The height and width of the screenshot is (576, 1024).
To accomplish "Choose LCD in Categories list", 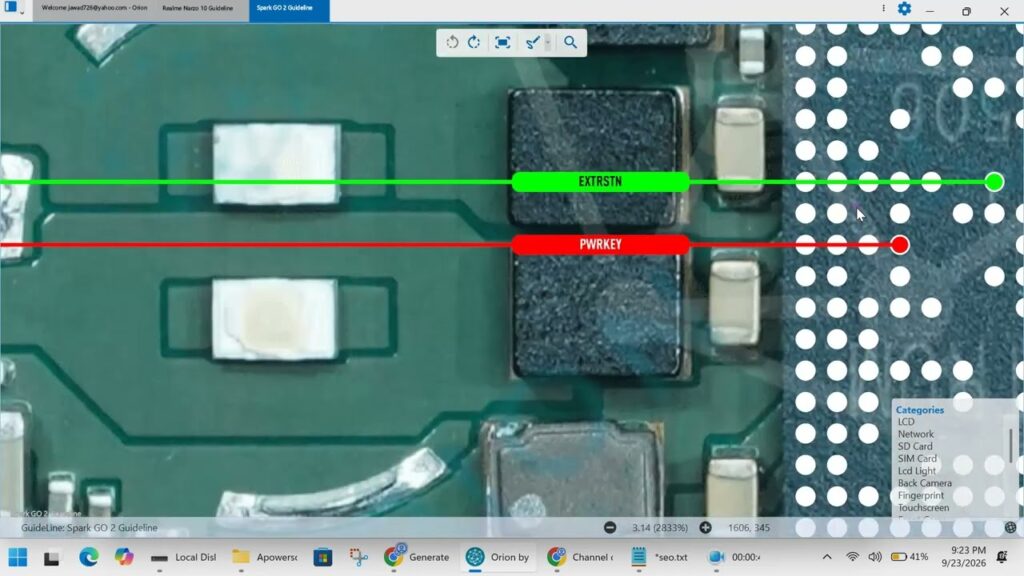I will click(906, 422).
